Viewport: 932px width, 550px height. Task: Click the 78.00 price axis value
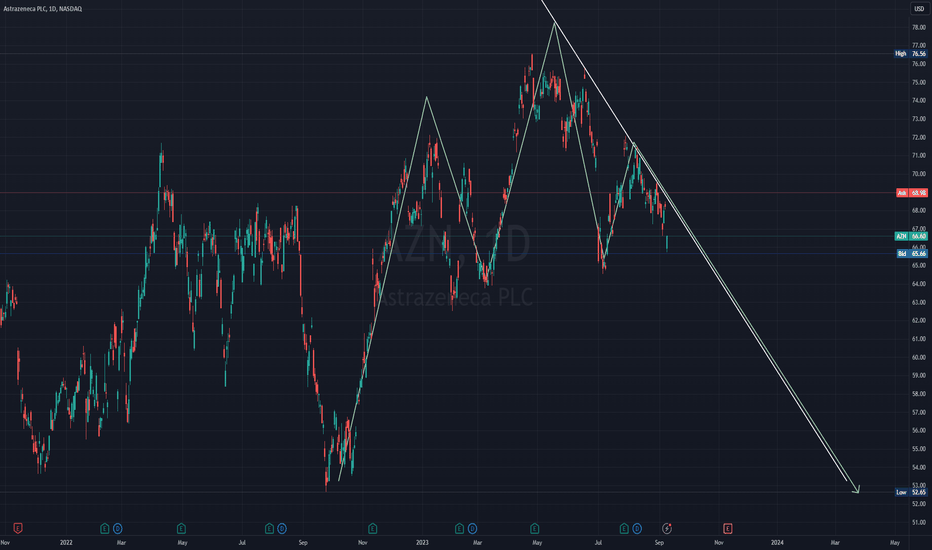coord(919,27)
